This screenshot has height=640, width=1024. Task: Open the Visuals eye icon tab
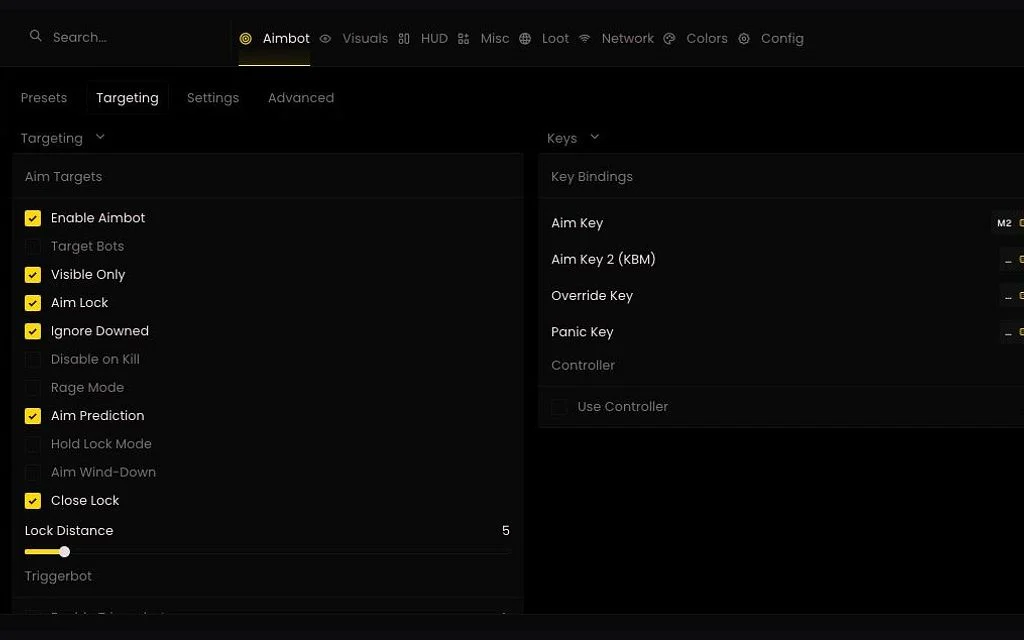pyautogui.click(x=325, y=39)
